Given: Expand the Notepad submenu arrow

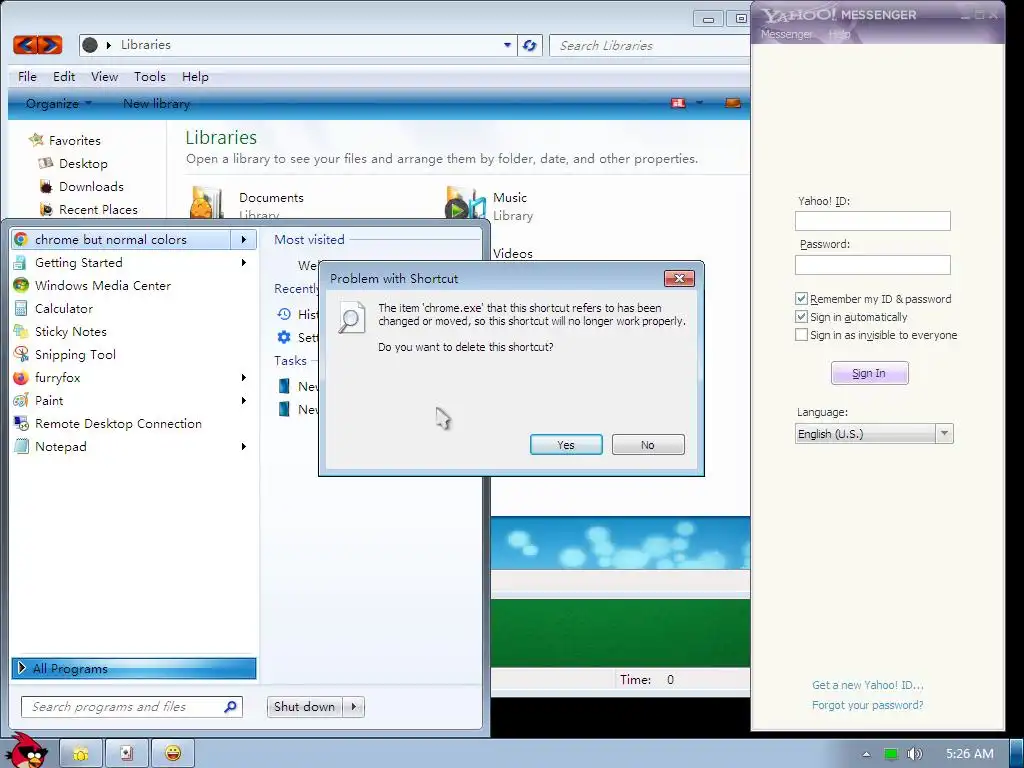Looking at the screenshot, I should click(244, 447).
